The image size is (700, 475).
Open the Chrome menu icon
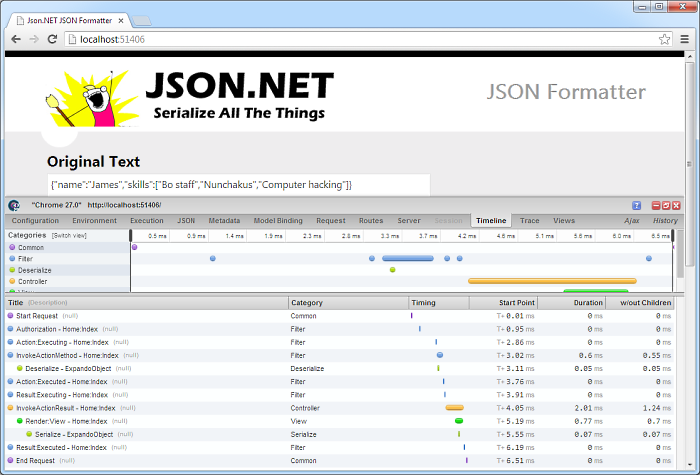(684, 39)
